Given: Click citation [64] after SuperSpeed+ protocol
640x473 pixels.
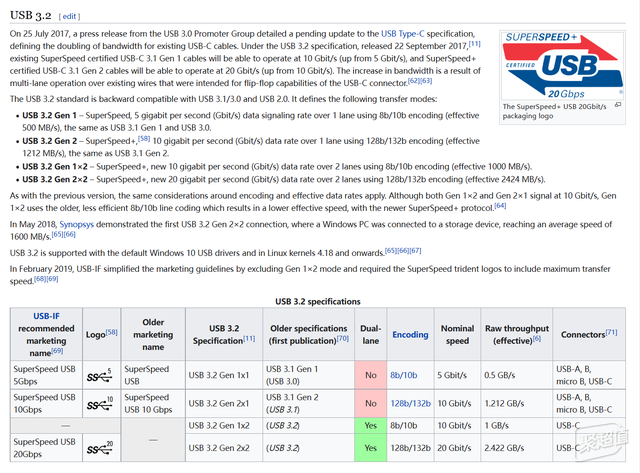Looking at the screenshot, I should pos(500,205).
